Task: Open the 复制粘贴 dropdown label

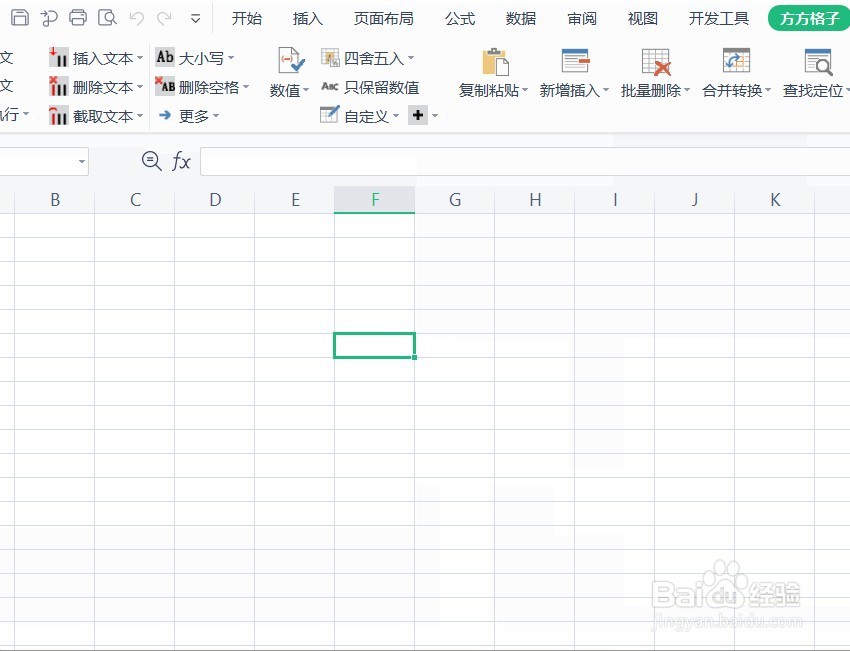Action: [493, 91]
